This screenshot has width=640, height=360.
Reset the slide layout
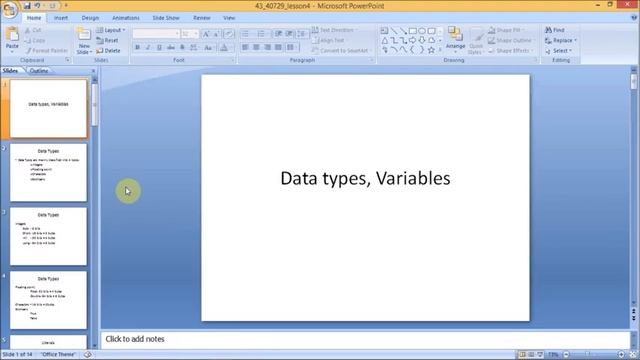pos(107,40)
